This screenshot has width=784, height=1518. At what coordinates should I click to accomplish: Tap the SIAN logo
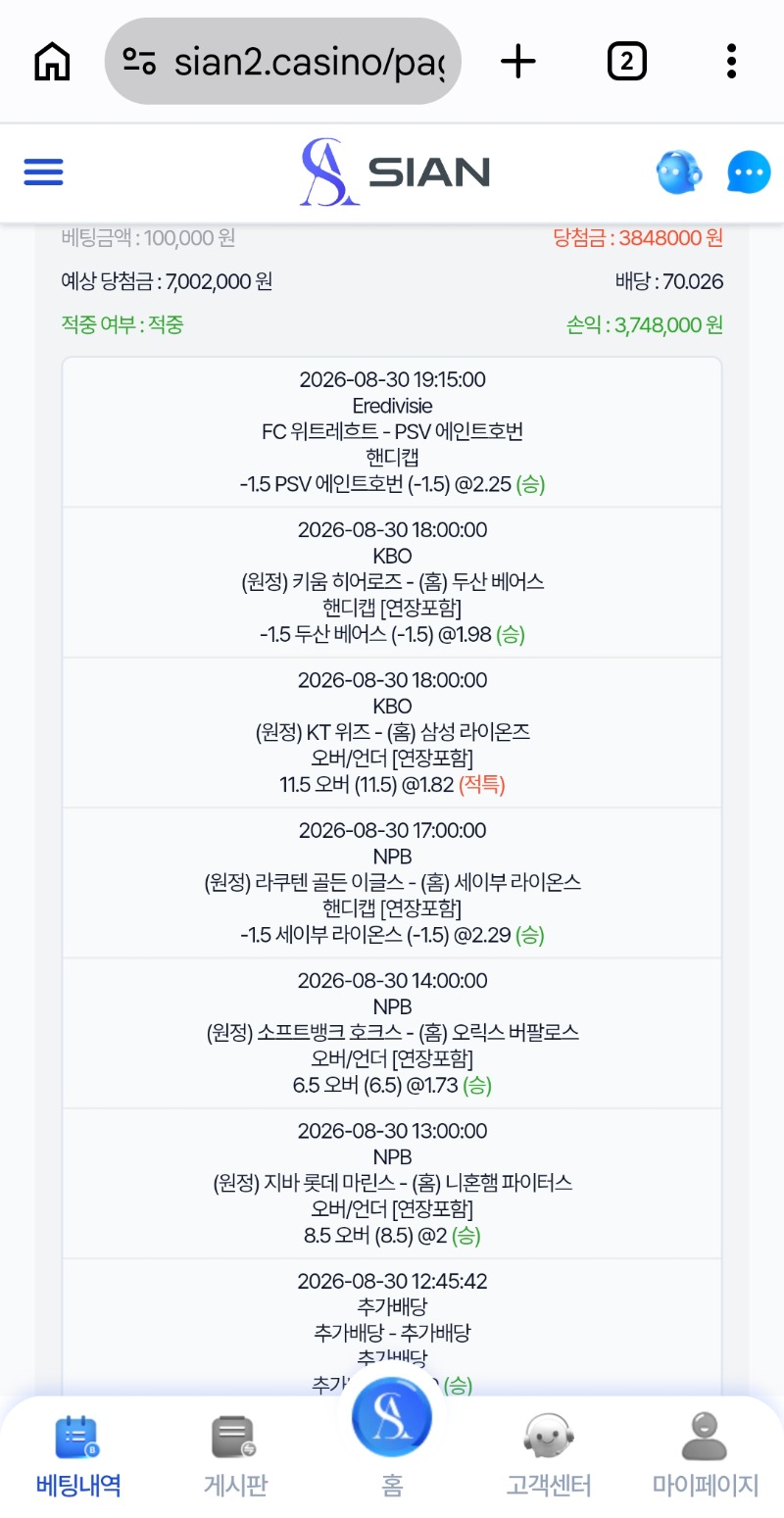(x=394, y=172)
